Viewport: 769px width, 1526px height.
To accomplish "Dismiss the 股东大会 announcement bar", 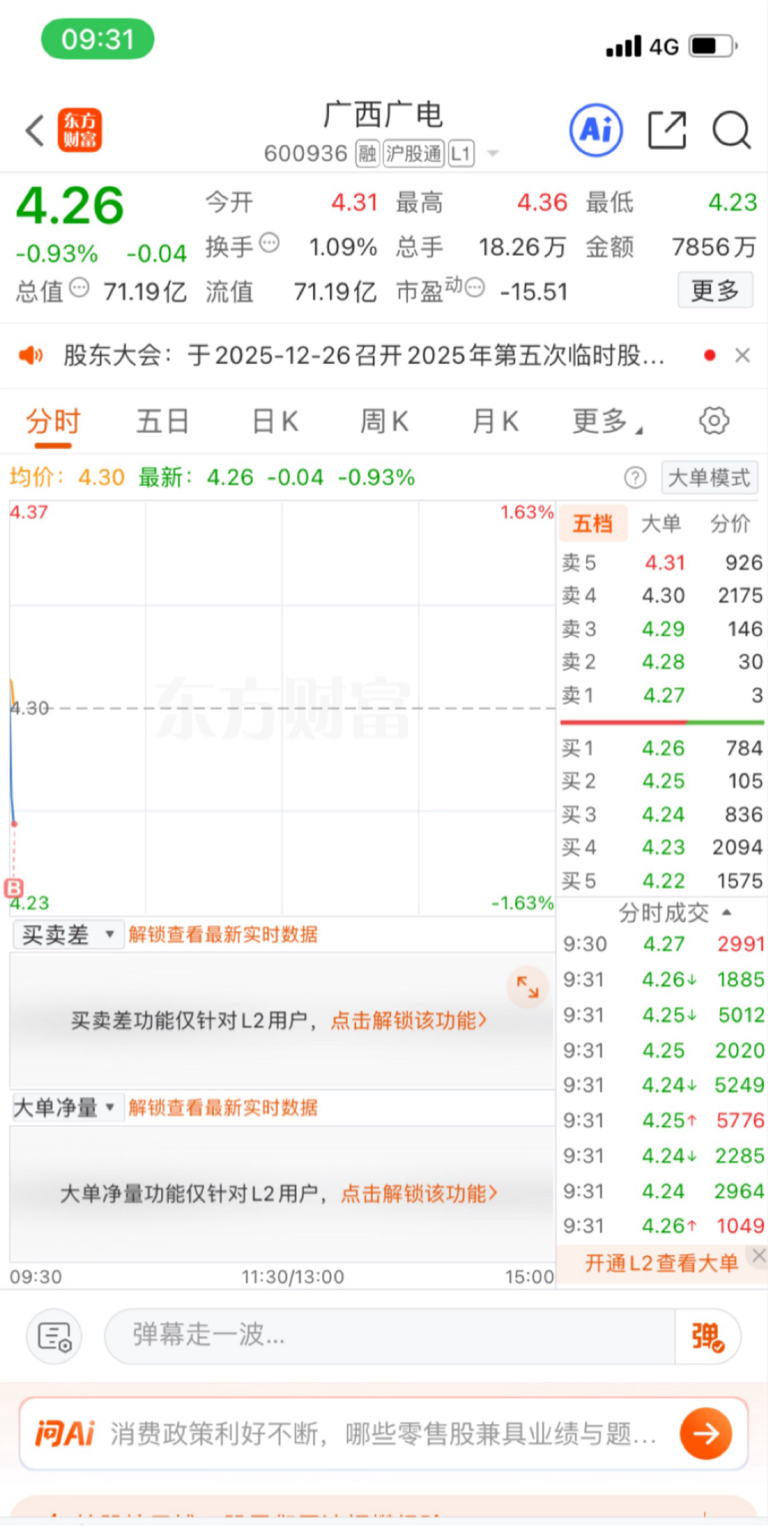I will tap(742, 355).
